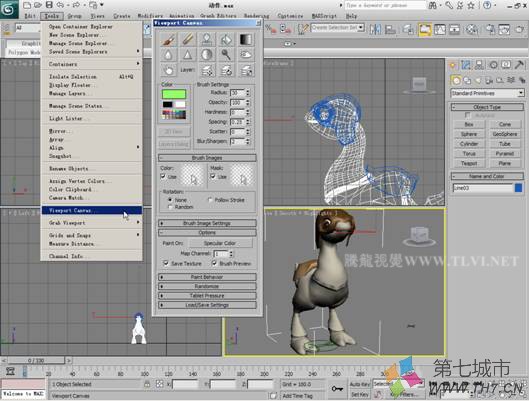529x401 pixels.
Task: Open the Standard Primitives dropdown
Action: coord(487,93)
